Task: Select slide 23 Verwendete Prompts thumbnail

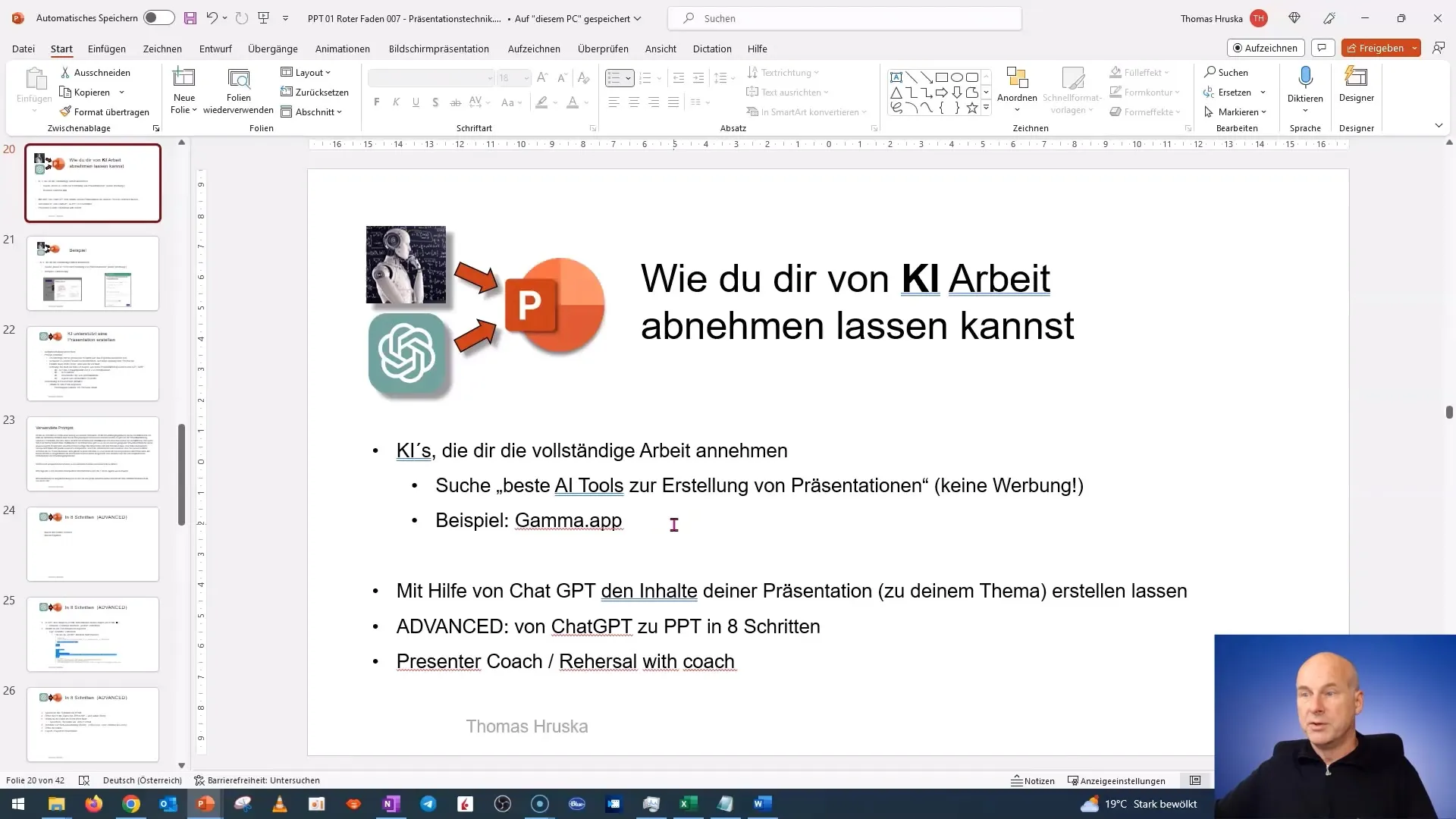Action: point(93,453)
